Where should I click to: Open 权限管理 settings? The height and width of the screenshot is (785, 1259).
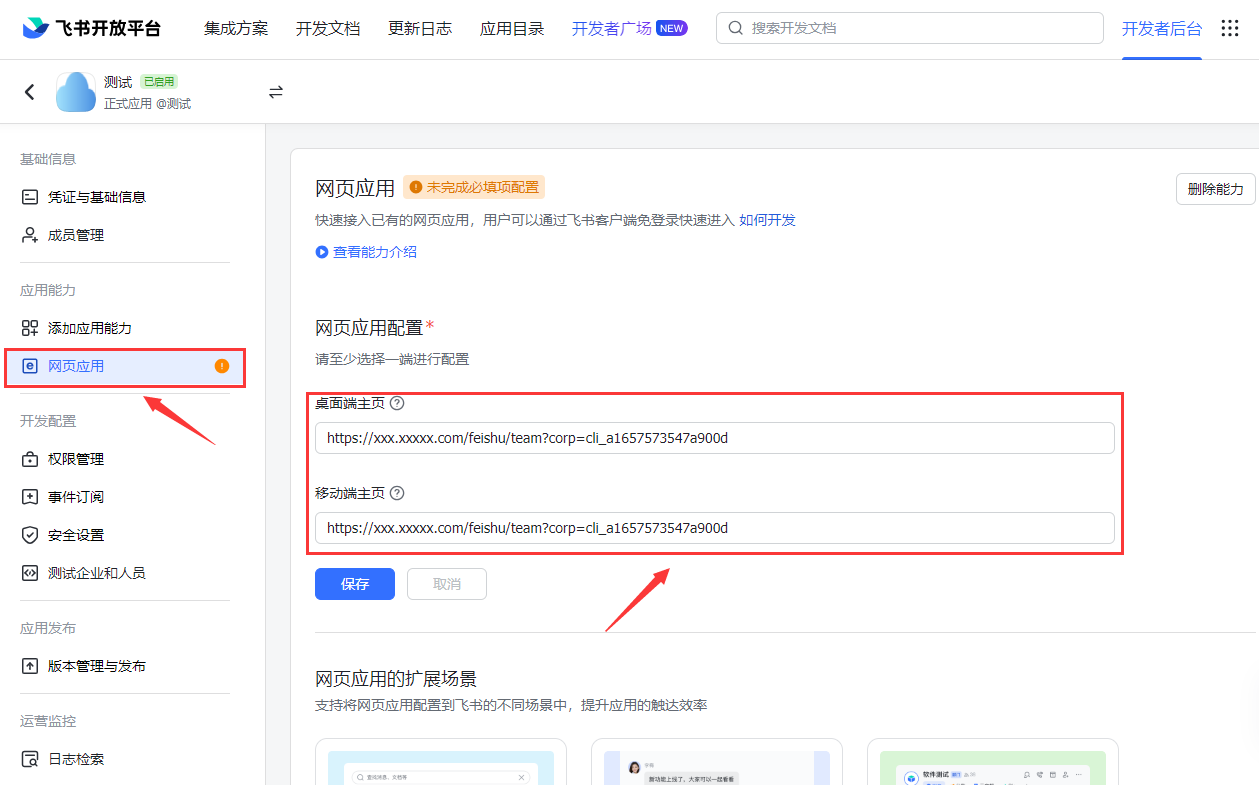75,459
